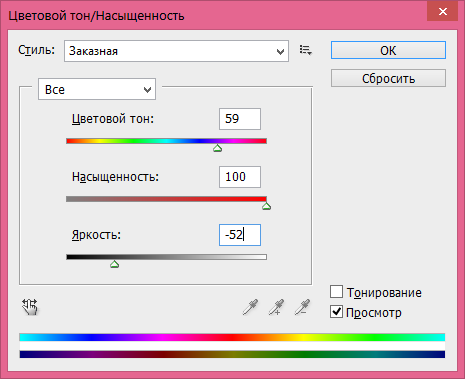Open the Все color range dropdown
The image size is (465, 379).
(97, 89)
